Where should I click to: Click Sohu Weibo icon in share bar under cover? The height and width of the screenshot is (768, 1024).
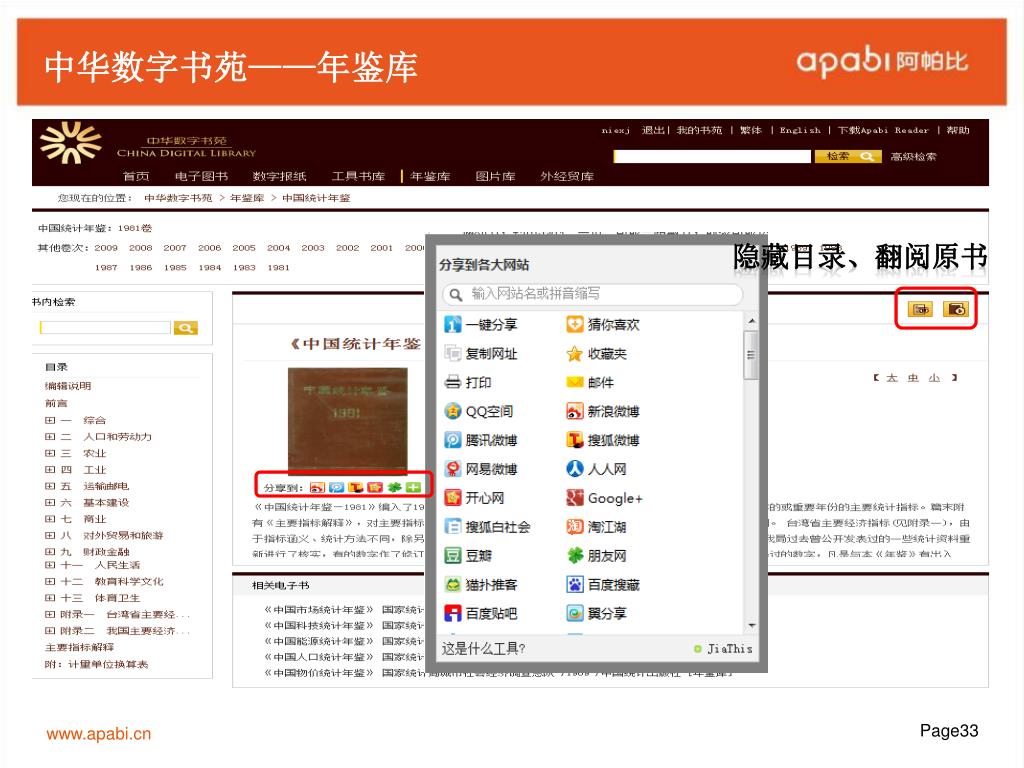click(355, 487)
